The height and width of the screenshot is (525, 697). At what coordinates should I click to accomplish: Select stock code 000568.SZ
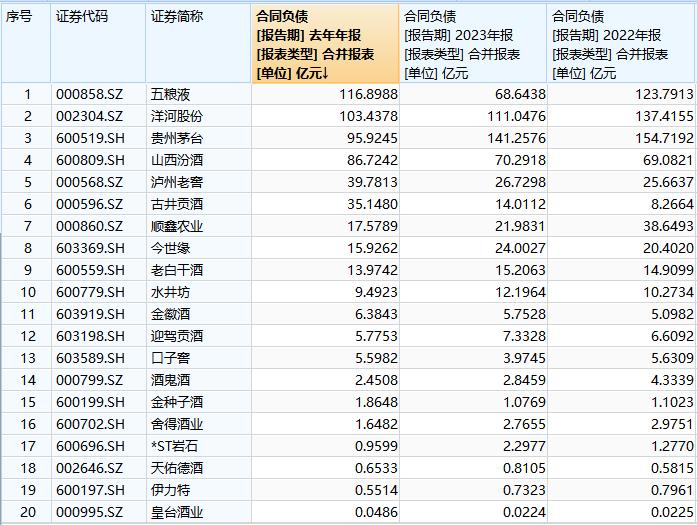pos(89,182)
